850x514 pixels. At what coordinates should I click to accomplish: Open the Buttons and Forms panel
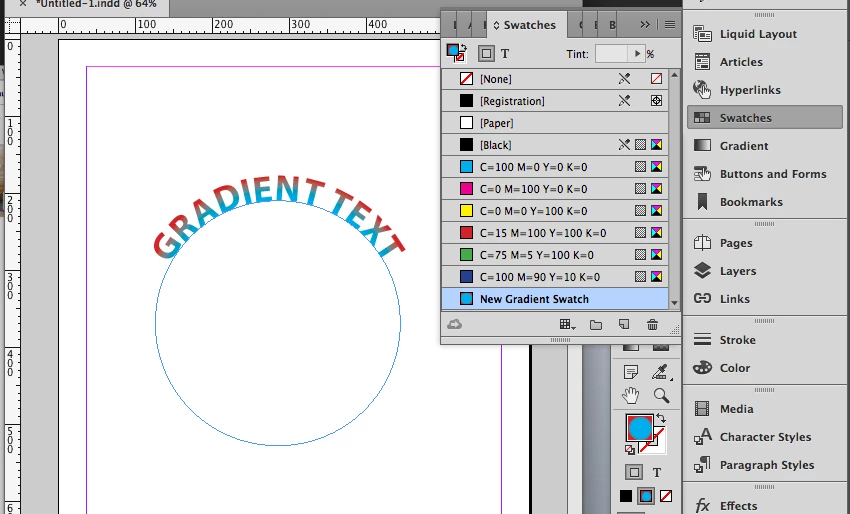pyautogui.click(x=765, y=174)
